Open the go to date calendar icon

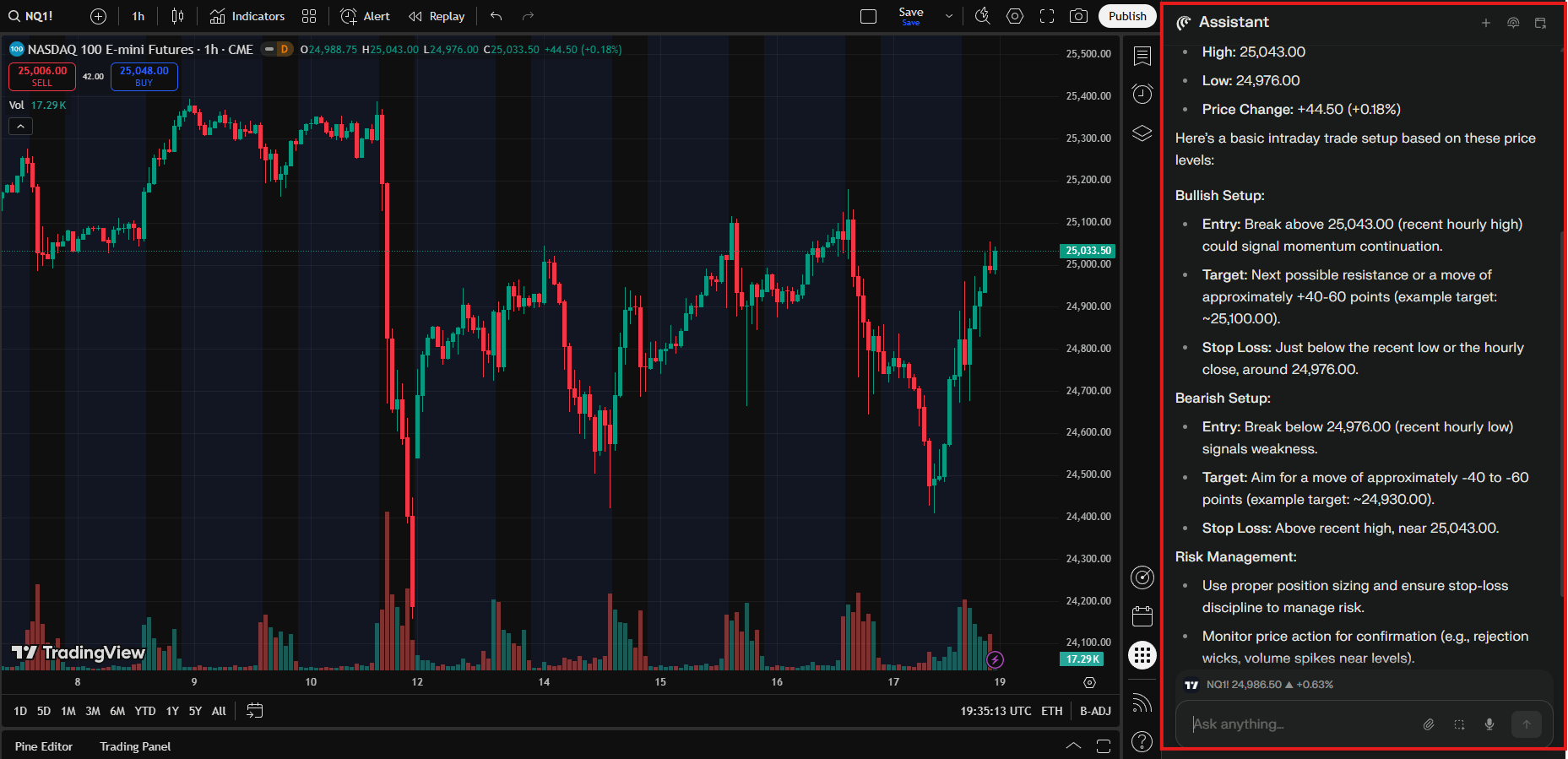coord(254,711)
